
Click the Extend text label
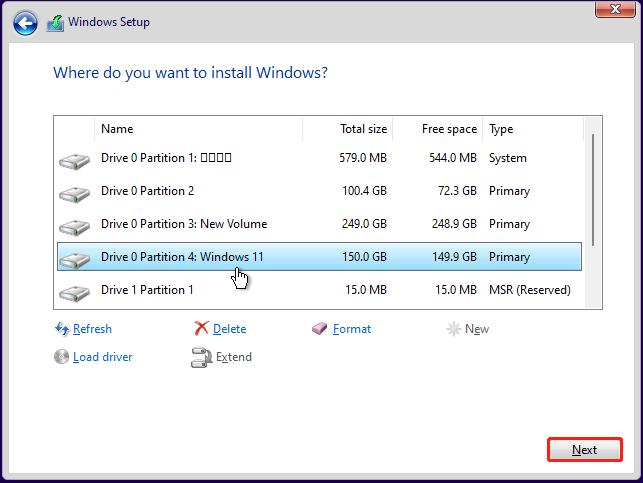(234, 357)
